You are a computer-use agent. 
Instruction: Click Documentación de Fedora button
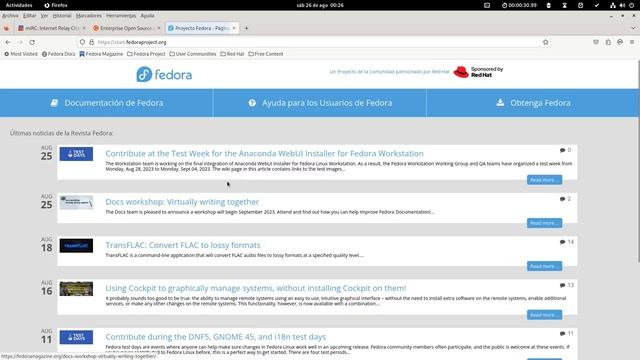point(107,103)
